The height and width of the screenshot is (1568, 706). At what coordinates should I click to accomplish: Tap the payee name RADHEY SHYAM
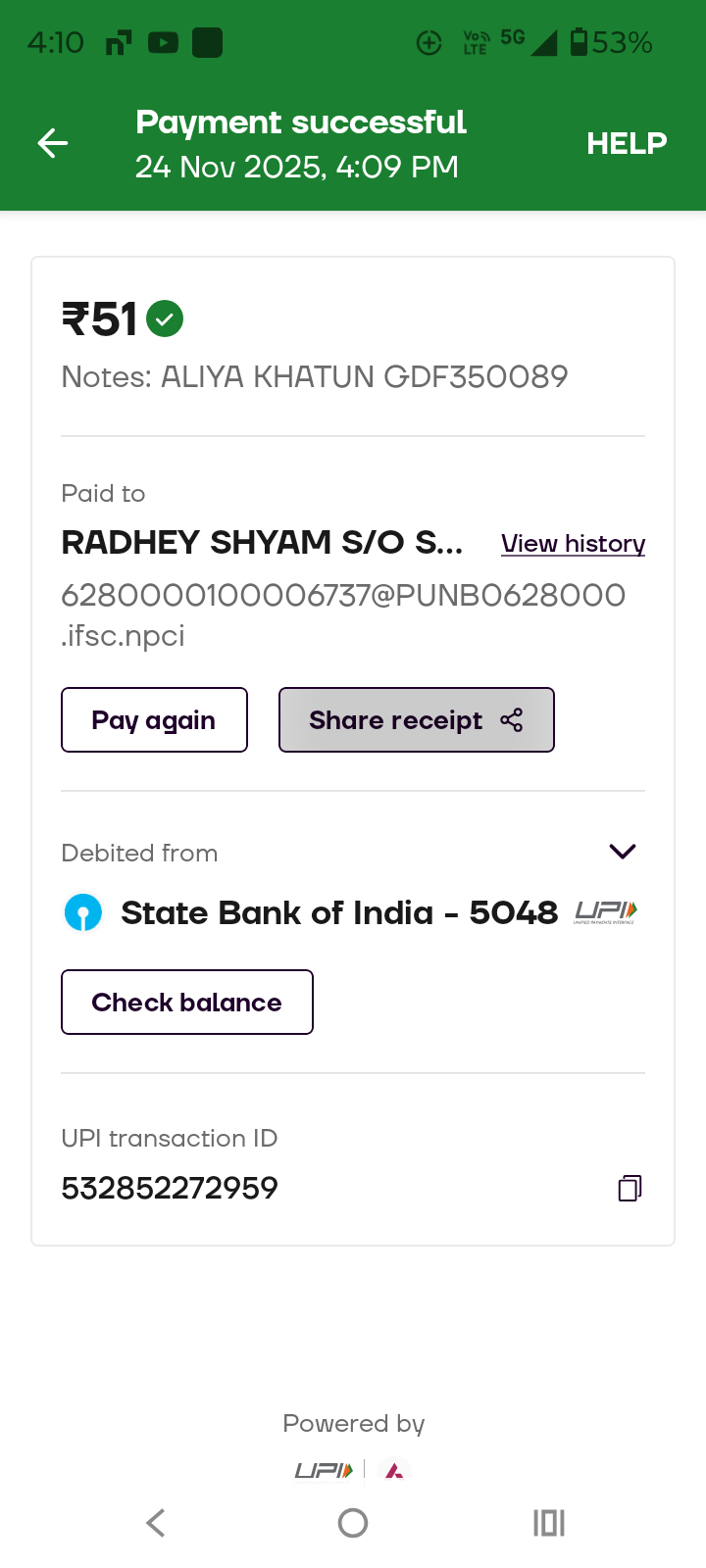coord(262,542)
